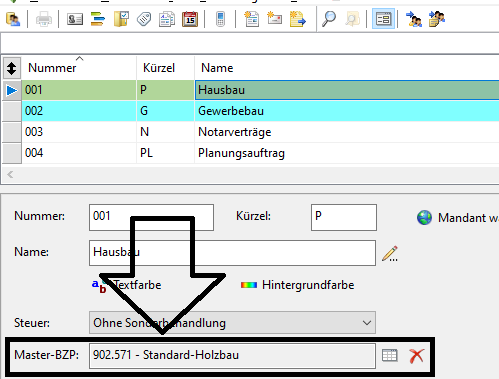Open the Hintergrundfarbe color picker
The width and height of the screenshot is (499, 379).
click(x=297, y=285)
